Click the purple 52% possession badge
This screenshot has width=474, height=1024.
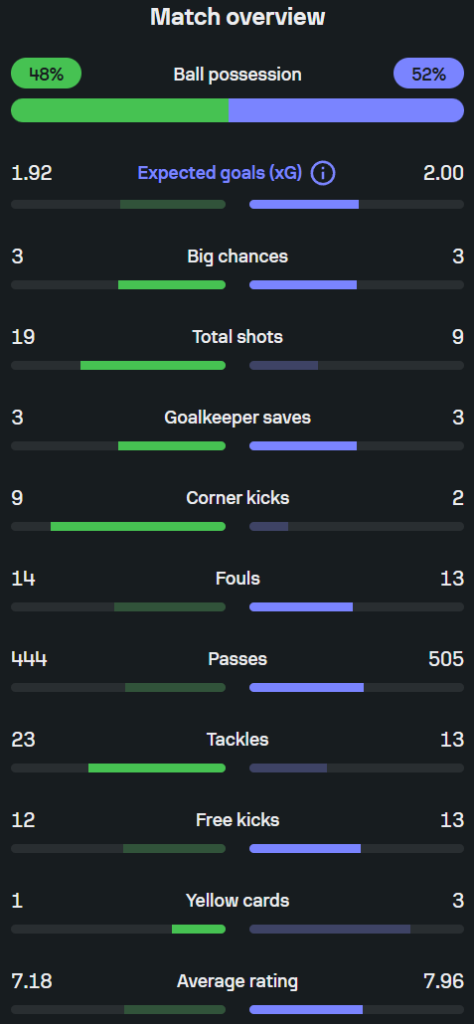[428, 73]
